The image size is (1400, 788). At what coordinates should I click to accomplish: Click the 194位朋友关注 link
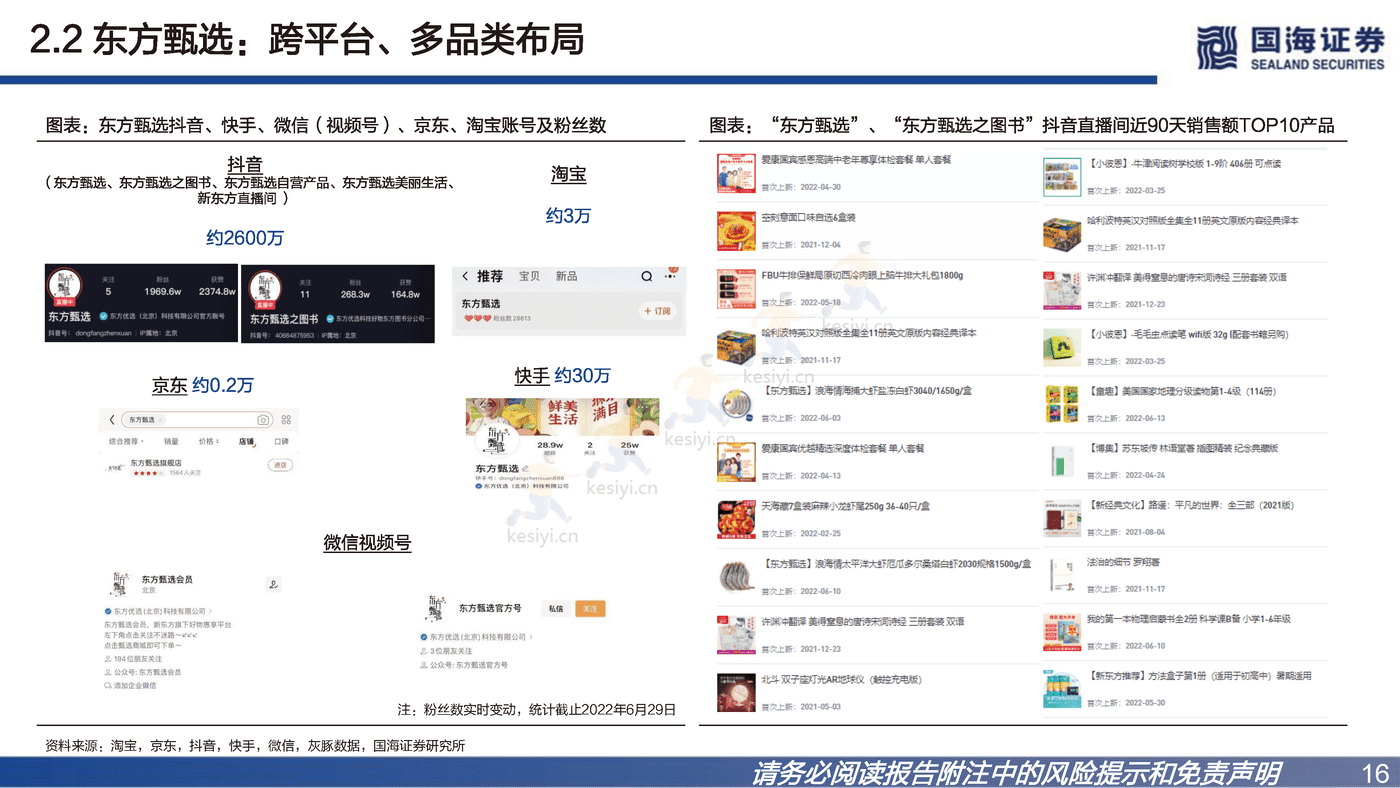point(131,660)
